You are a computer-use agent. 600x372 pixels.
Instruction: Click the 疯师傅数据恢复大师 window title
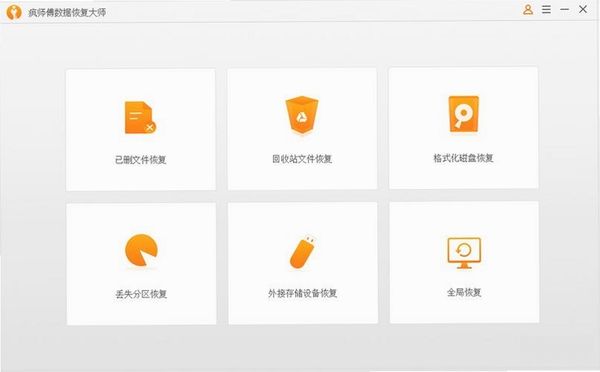[x=67, y=13]
